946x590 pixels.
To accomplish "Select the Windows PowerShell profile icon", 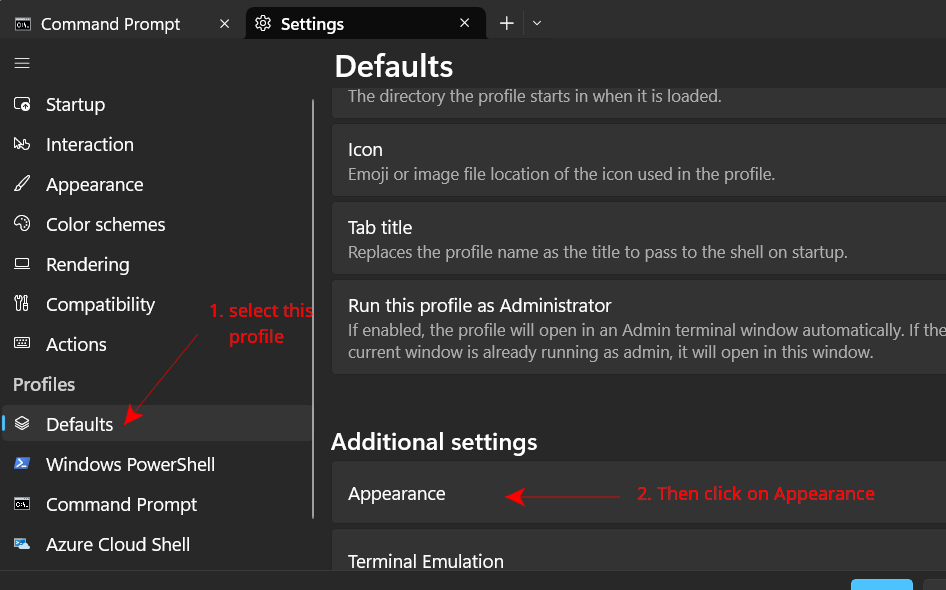I will coord(21,464).
